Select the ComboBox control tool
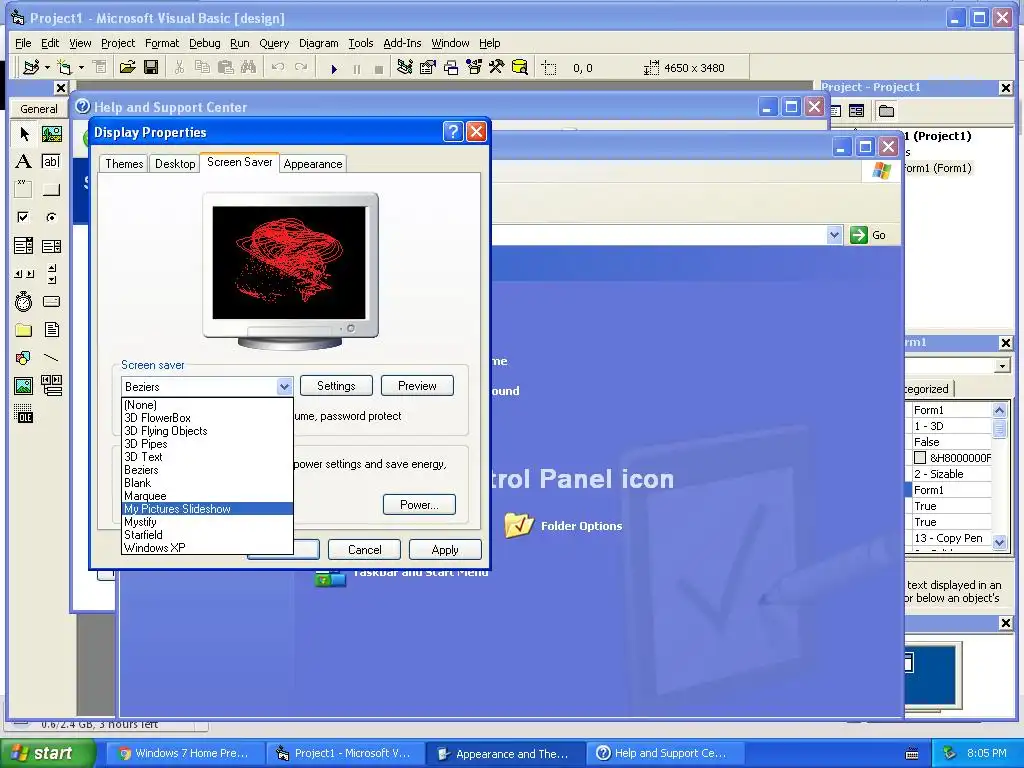This screenshot has height=768, width=1024. (x=24, y=246)
